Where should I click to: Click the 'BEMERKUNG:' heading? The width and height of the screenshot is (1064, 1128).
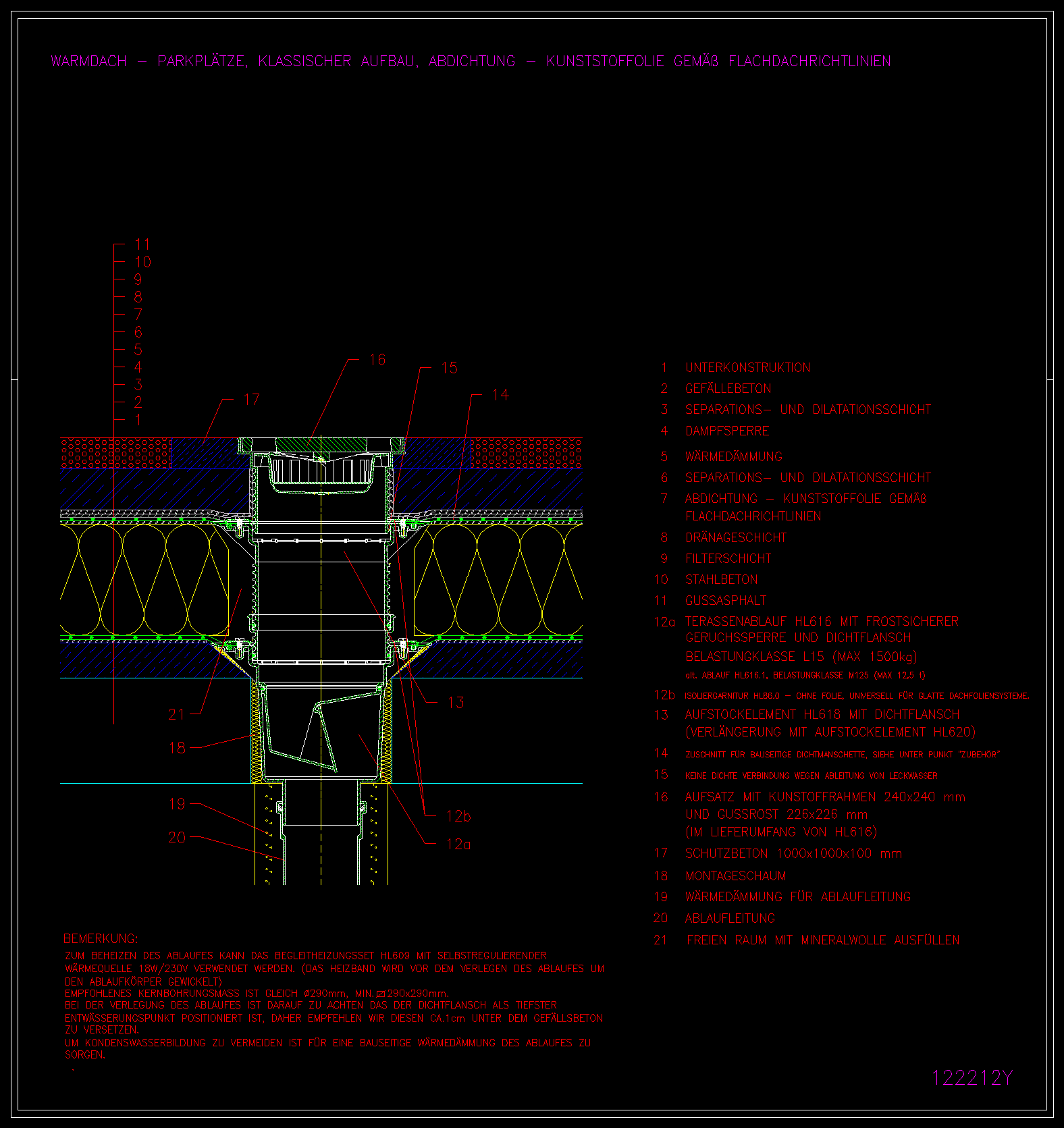[x=101, y=939]
